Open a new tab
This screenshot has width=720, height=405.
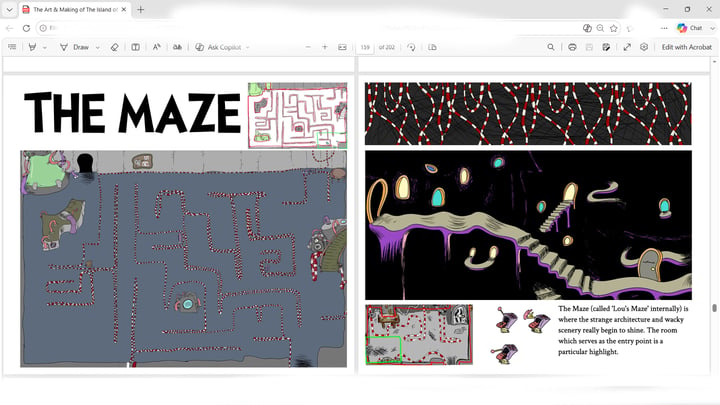point(141,10)
